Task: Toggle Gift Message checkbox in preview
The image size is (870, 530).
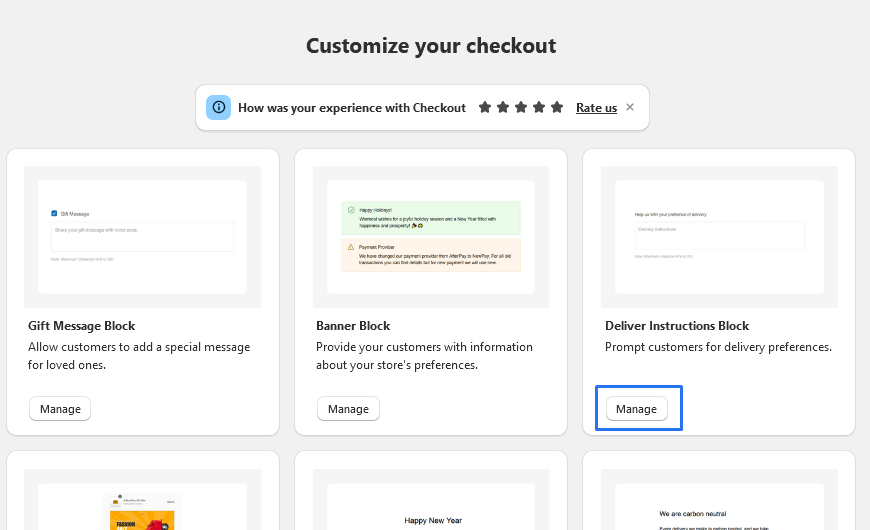Action: (x=54, y=213)
